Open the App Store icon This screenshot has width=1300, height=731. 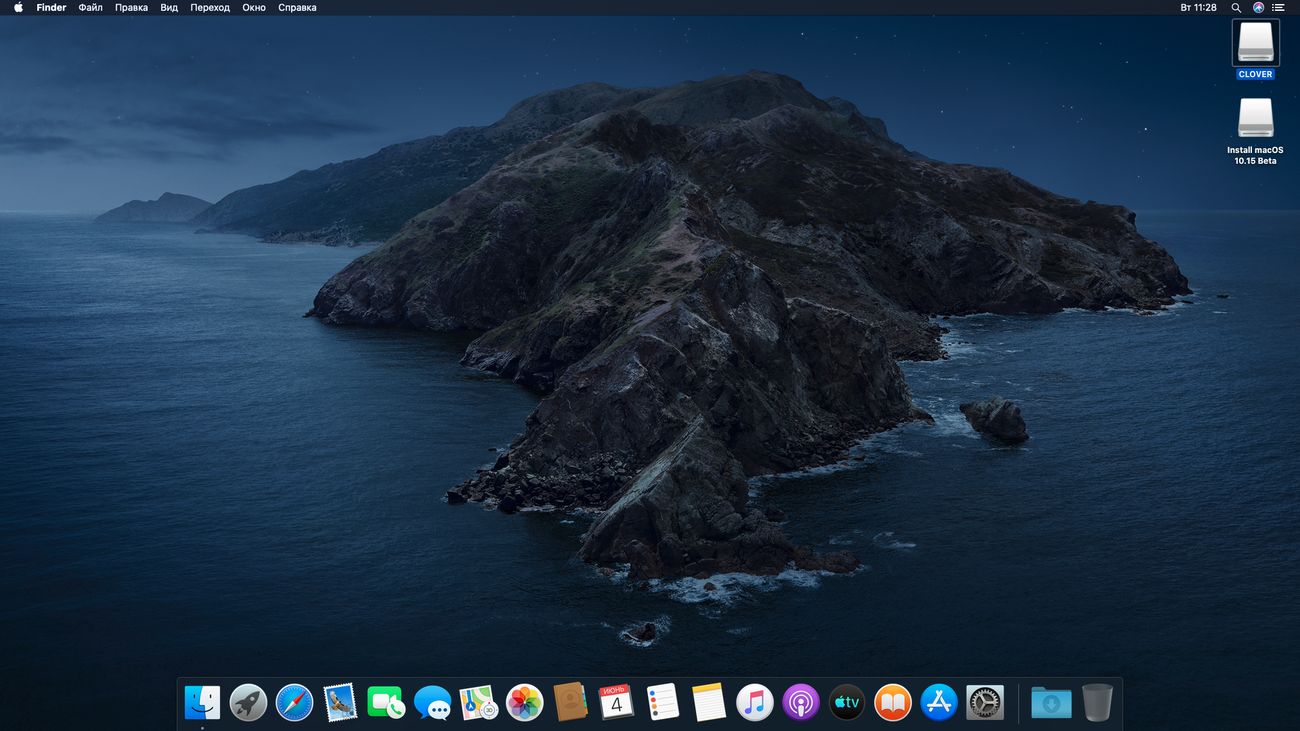coord(939,702)
